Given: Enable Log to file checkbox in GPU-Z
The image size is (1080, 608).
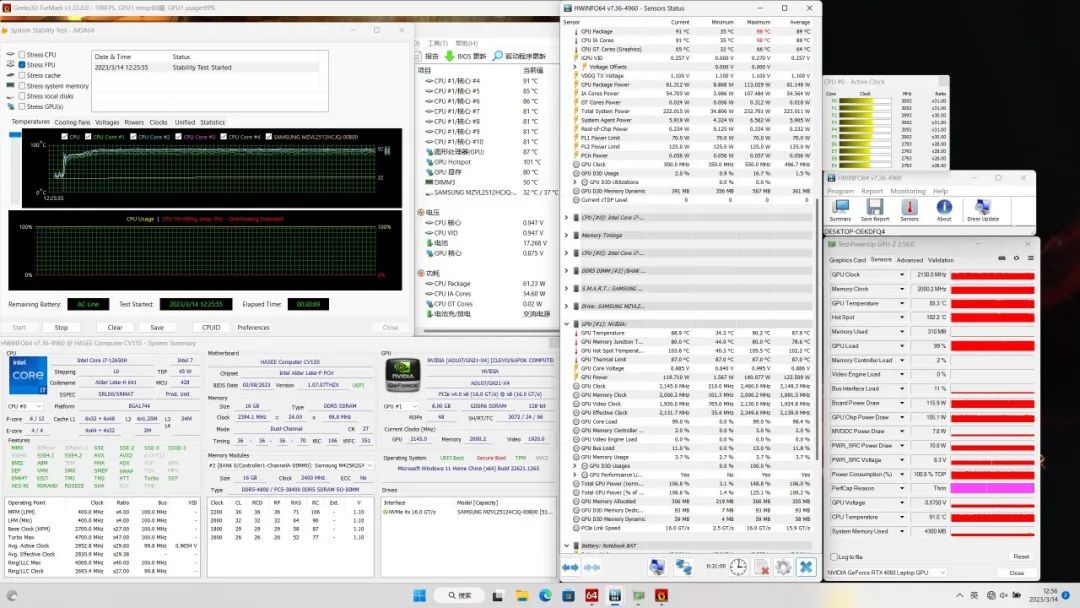Looking at the screenshot, I should [834, 557].
